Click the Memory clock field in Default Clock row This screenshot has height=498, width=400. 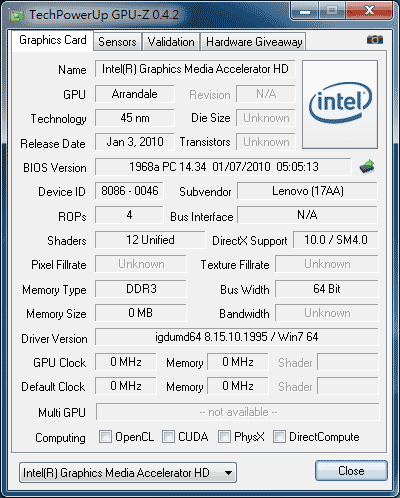point(238,386)
